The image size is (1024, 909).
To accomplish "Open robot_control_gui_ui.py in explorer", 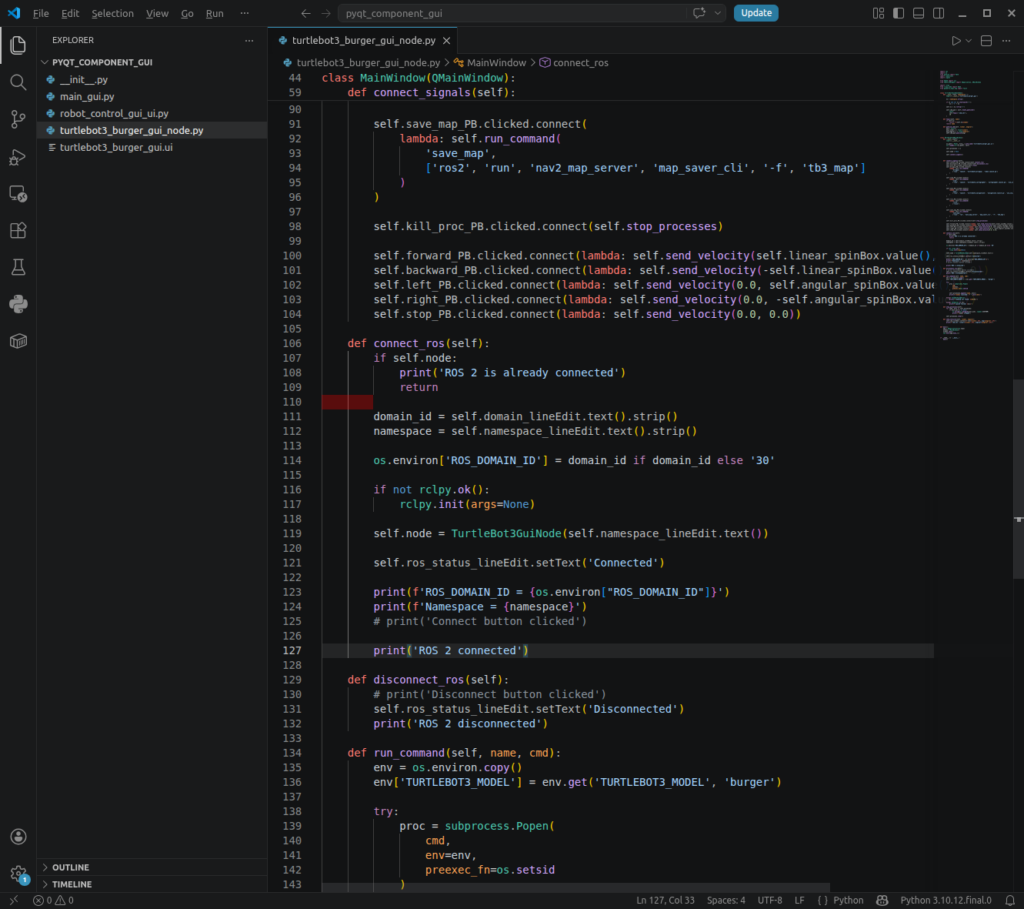I will [153, 113].
